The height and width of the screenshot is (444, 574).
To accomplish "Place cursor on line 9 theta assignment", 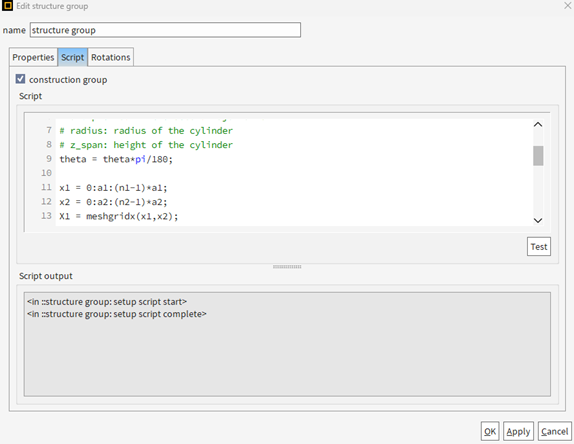I will [x=116, y=159].
